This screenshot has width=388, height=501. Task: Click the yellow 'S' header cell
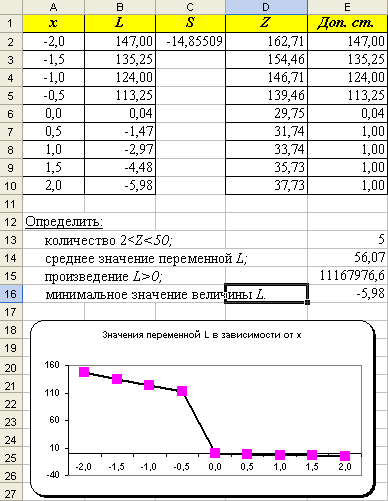pyautogui.click(x=190, y=23)
